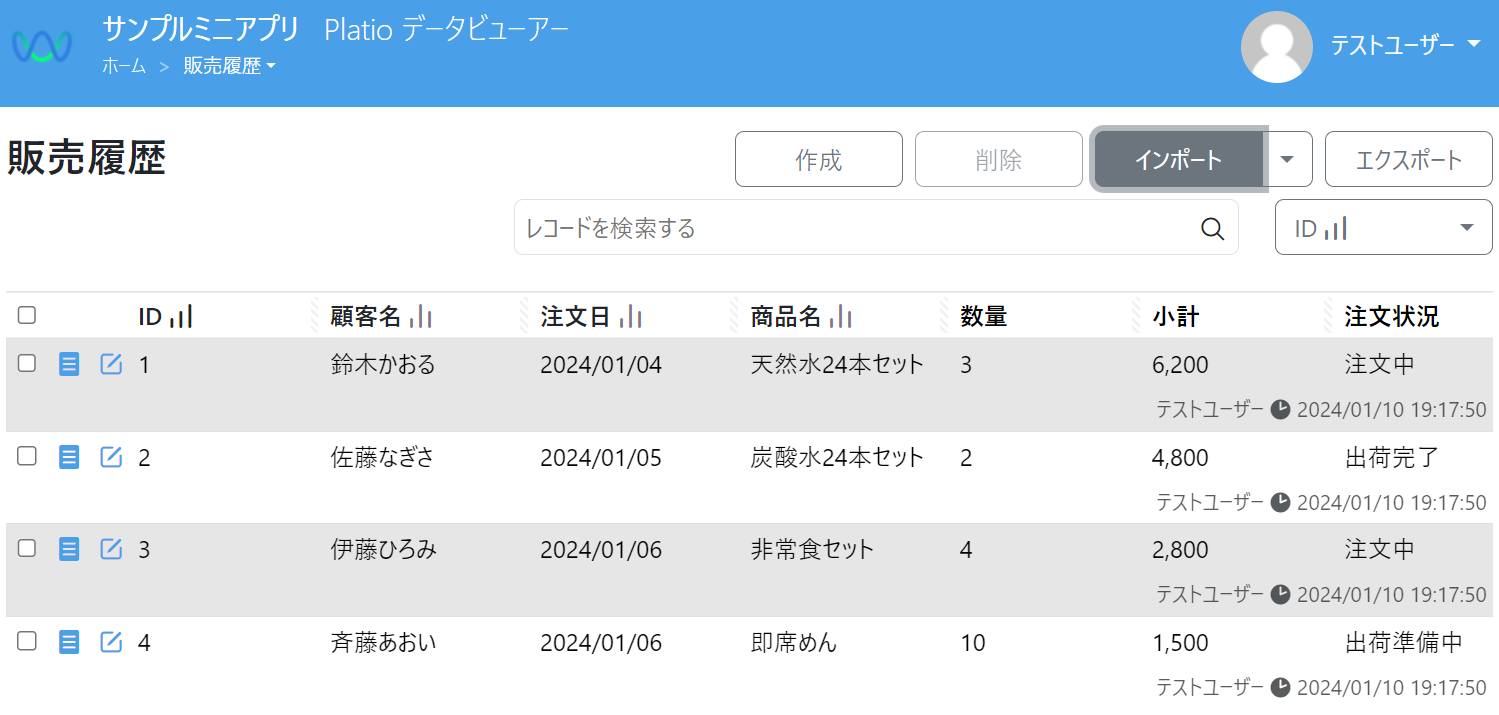Image resolution: width=1499 pixels, height=715 pixels.
Task: Click subtotal value 1,500
Action: point(1180,643)
